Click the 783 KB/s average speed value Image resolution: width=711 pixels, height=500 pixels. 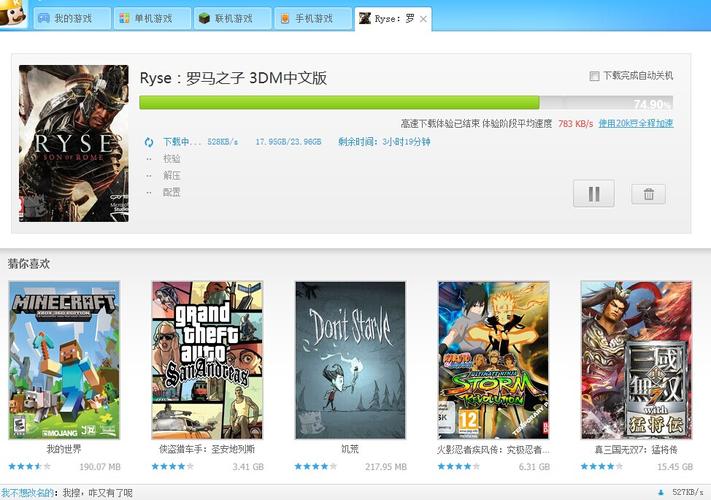click(x=575, y=124)
